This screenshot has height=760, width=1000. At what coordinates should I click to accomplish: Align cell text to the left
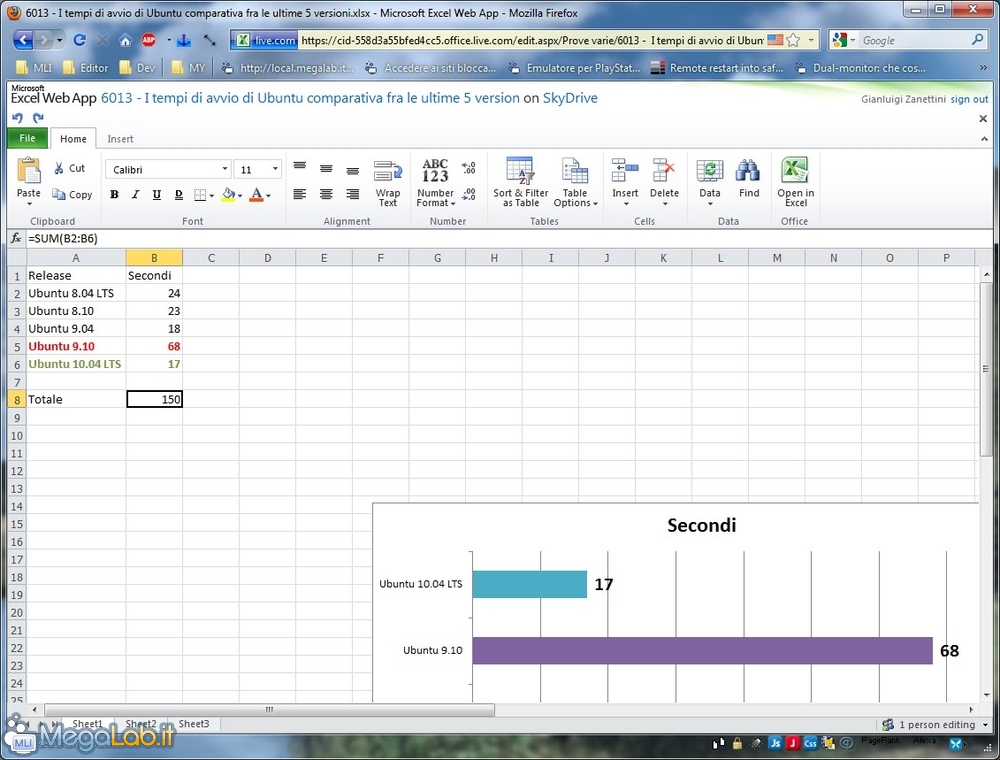(x=300, y=194)
